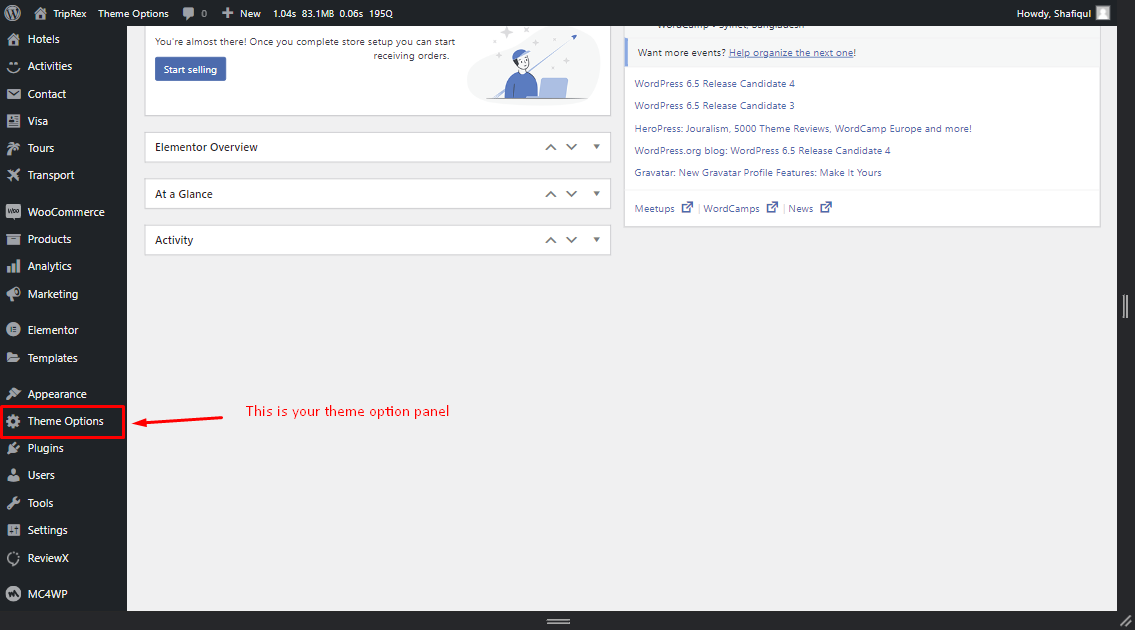Screen dimensions: 1135x630
Task: Click the Settings sliders icon
Action: tap(13, 530)
